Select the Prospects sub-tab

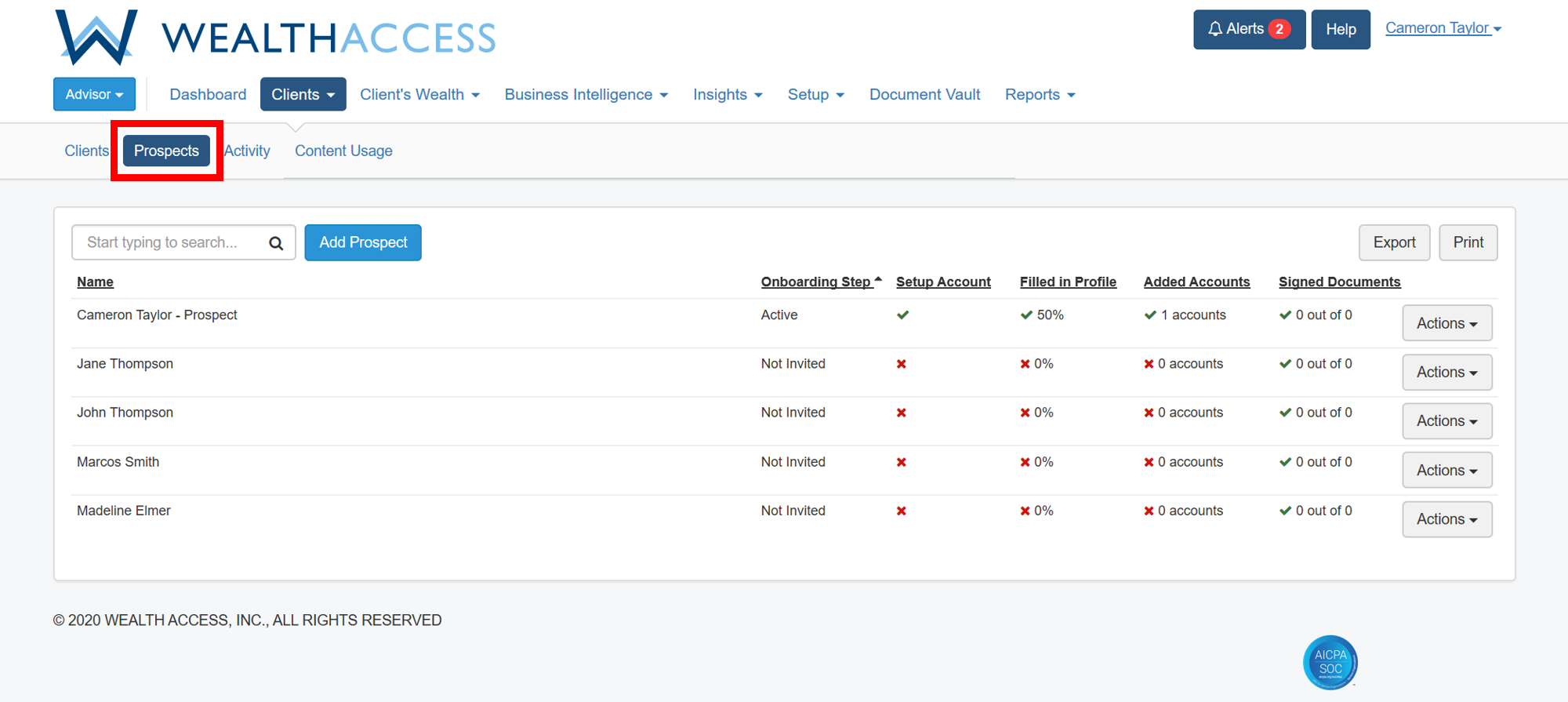pos(166,151)
